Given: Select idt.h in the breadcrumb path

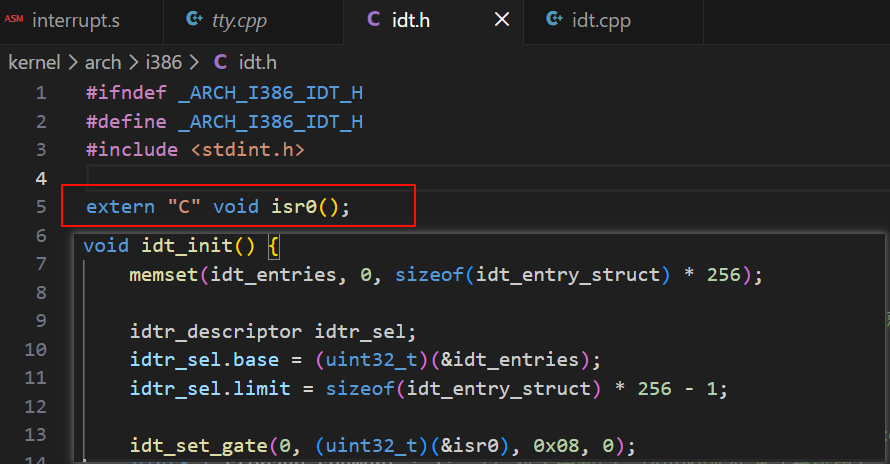Looking at the screenshot, I should coord(257,62).
